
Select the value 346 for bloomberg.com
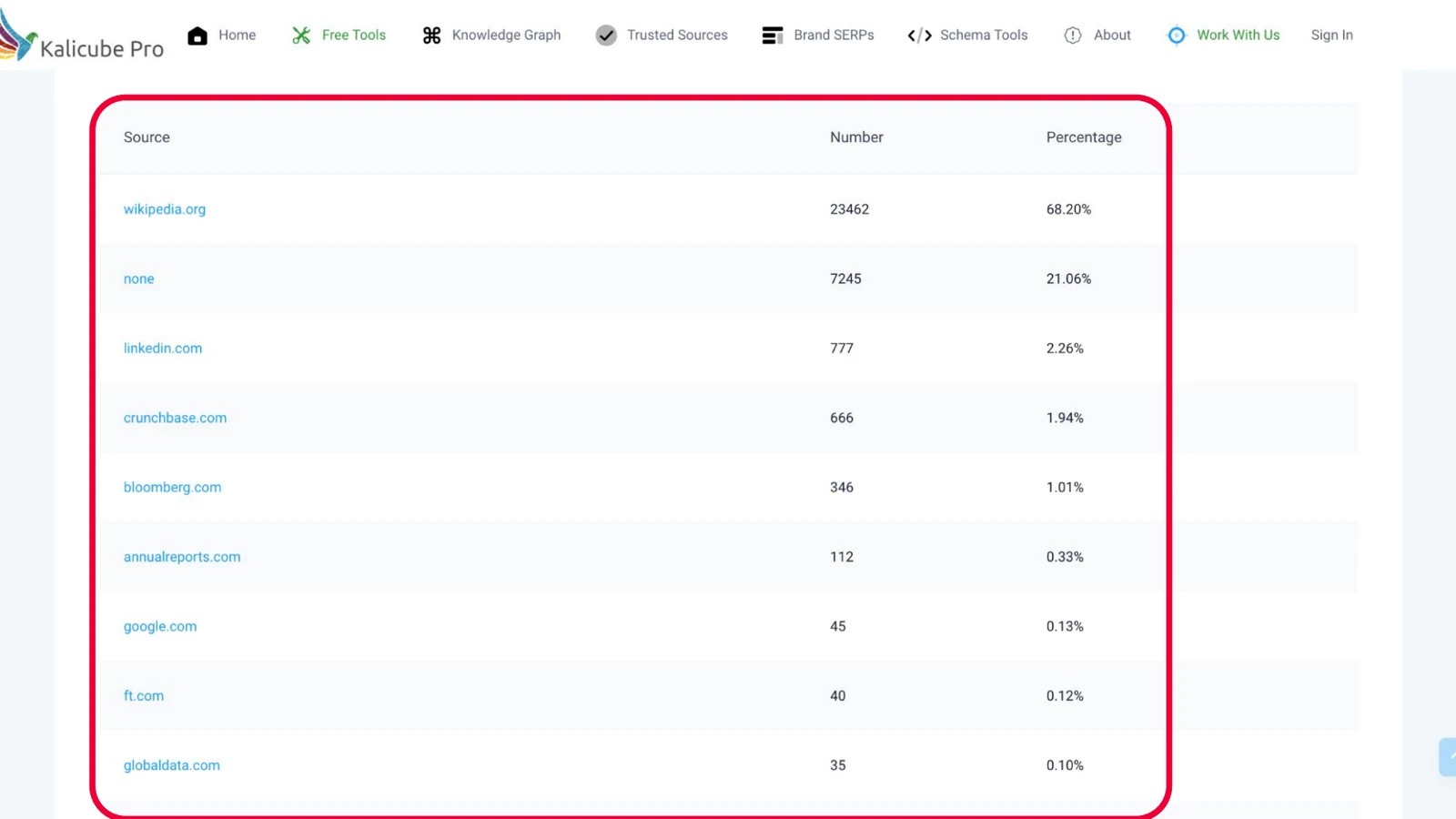pyautogui.click(x=842, y=488)
